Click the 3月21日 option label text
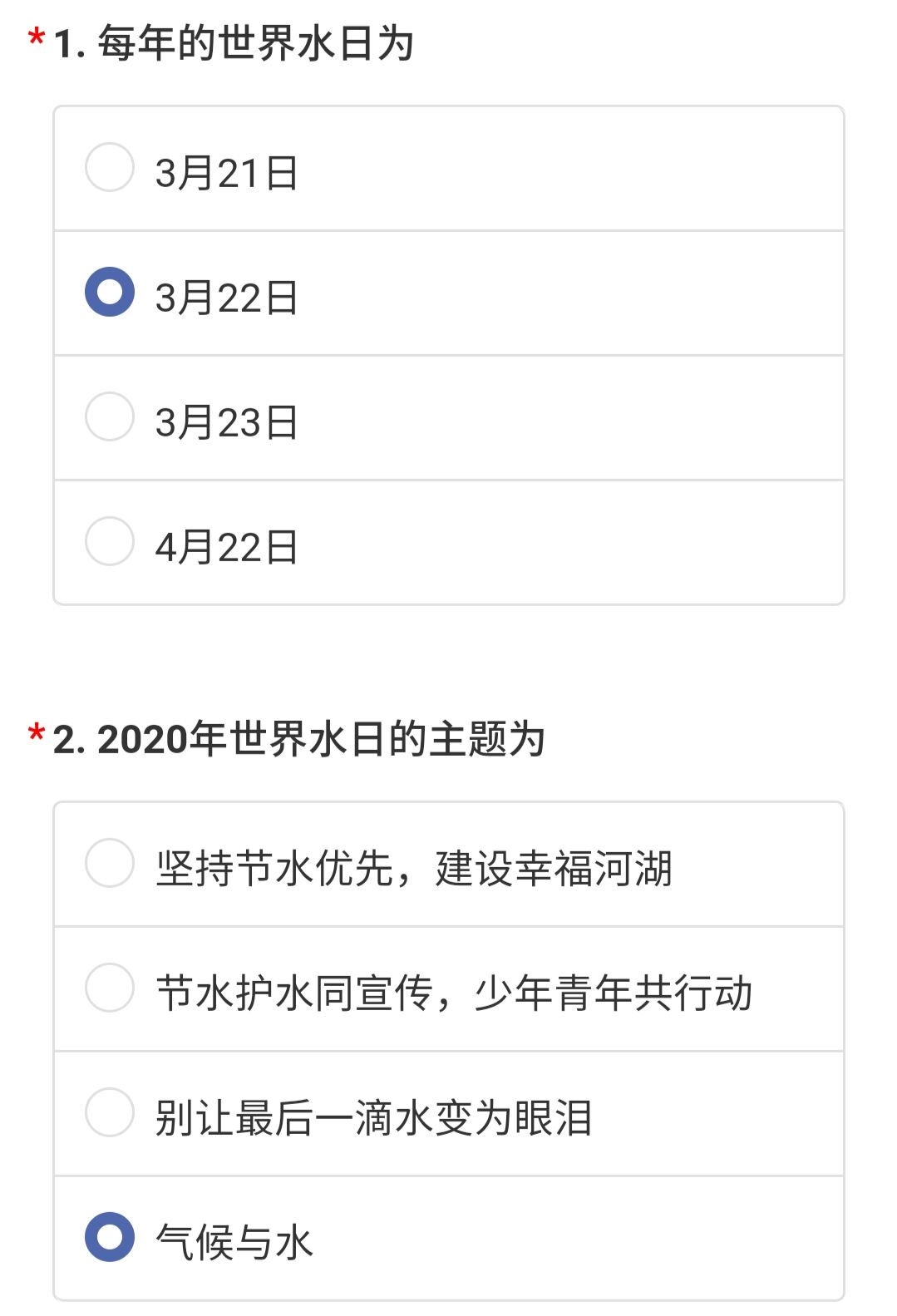This screenshot has height=1316, width=897. (226, 173)
